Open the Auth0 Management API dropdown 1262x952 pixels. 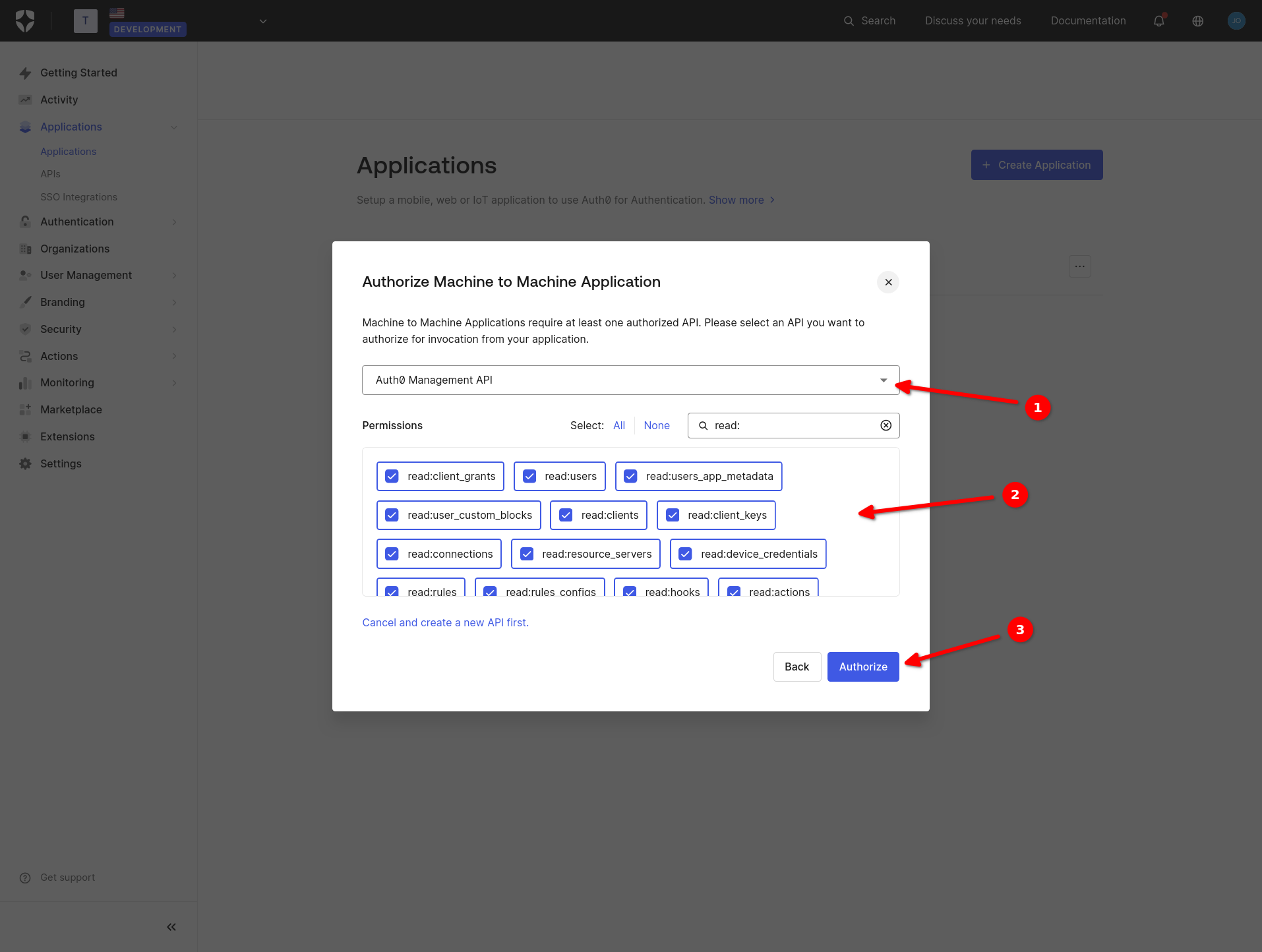tap(884, 380)
